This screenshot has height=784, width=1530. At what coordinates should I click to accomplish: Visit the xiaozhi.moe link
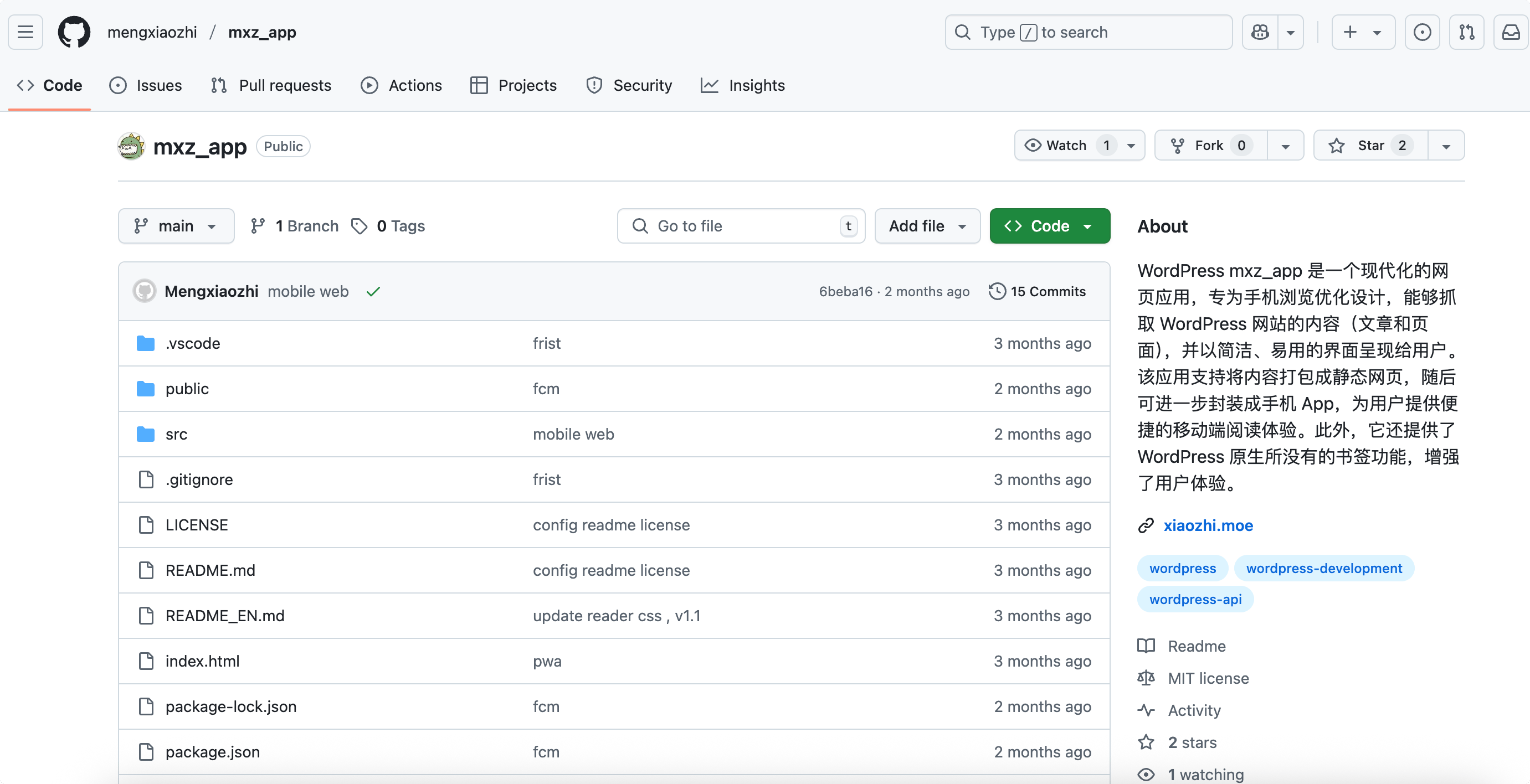[1208, 525]
